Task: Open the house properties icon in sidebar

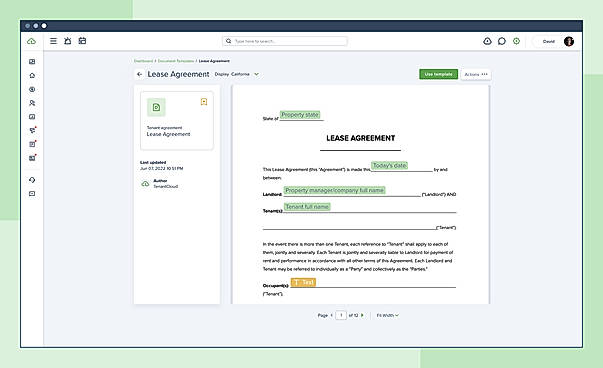Action: coord(32,75)
